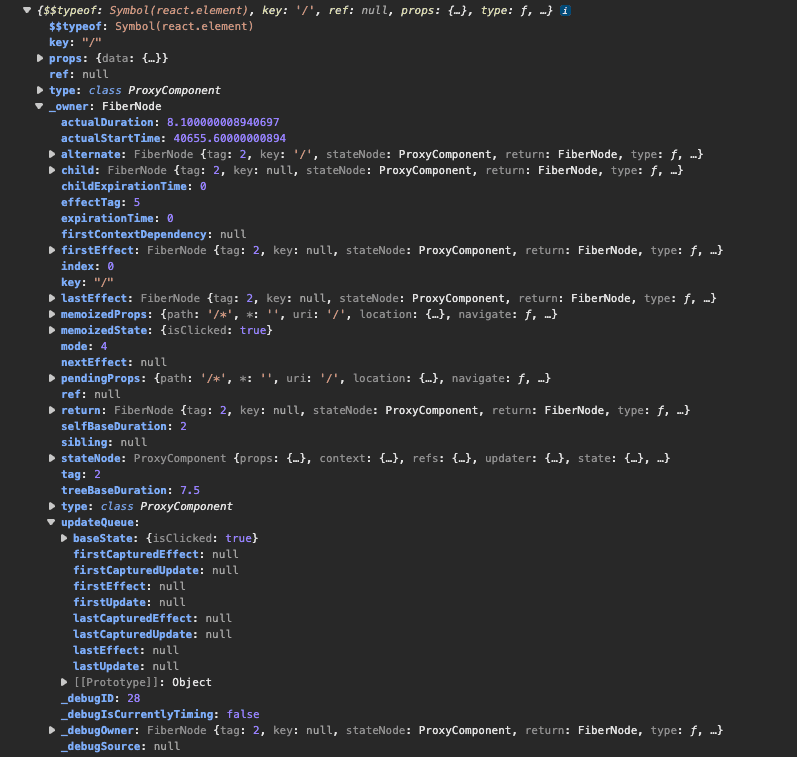Collapse the _owner FiberNode
Screen dimensions: 797x757
(40, 106)
